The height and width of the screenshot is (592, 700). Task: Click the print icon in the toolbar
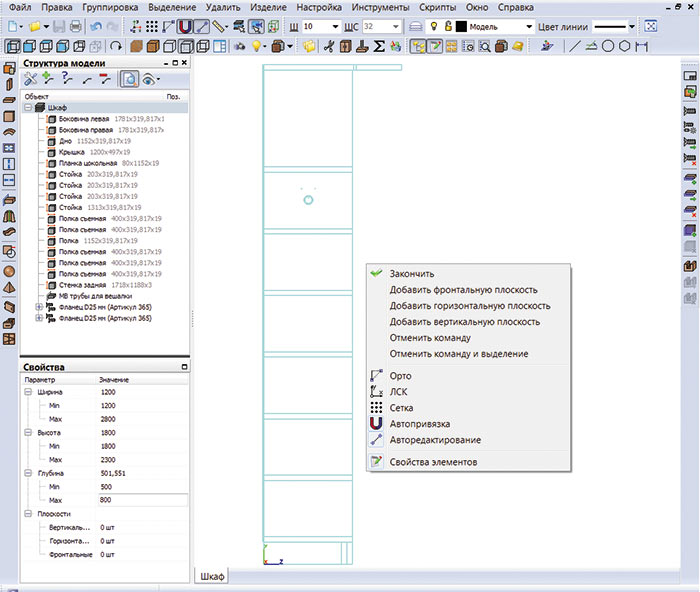tap(75, 25)
